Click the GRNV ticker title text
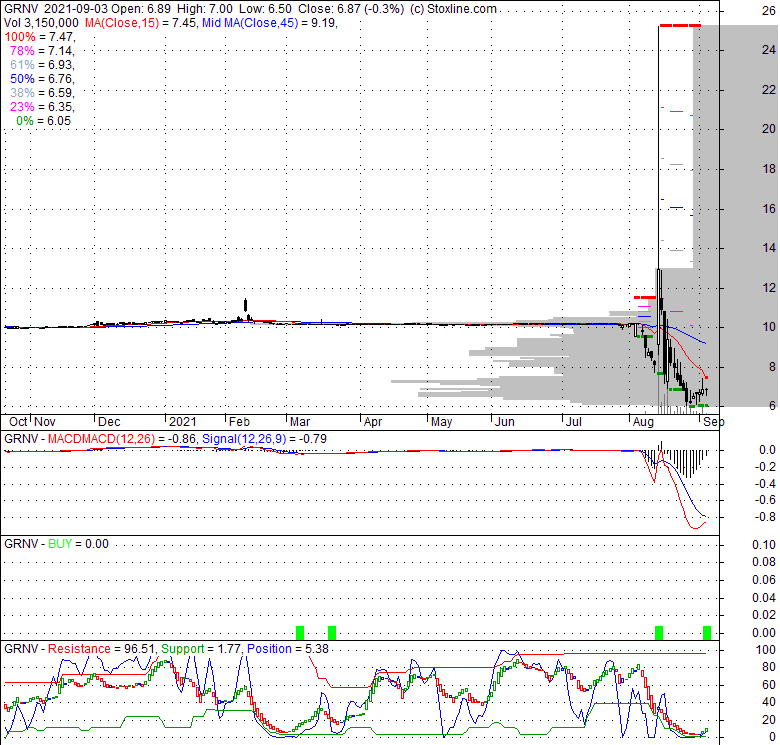This screenshot has width=780, height=745. [21, 9]
